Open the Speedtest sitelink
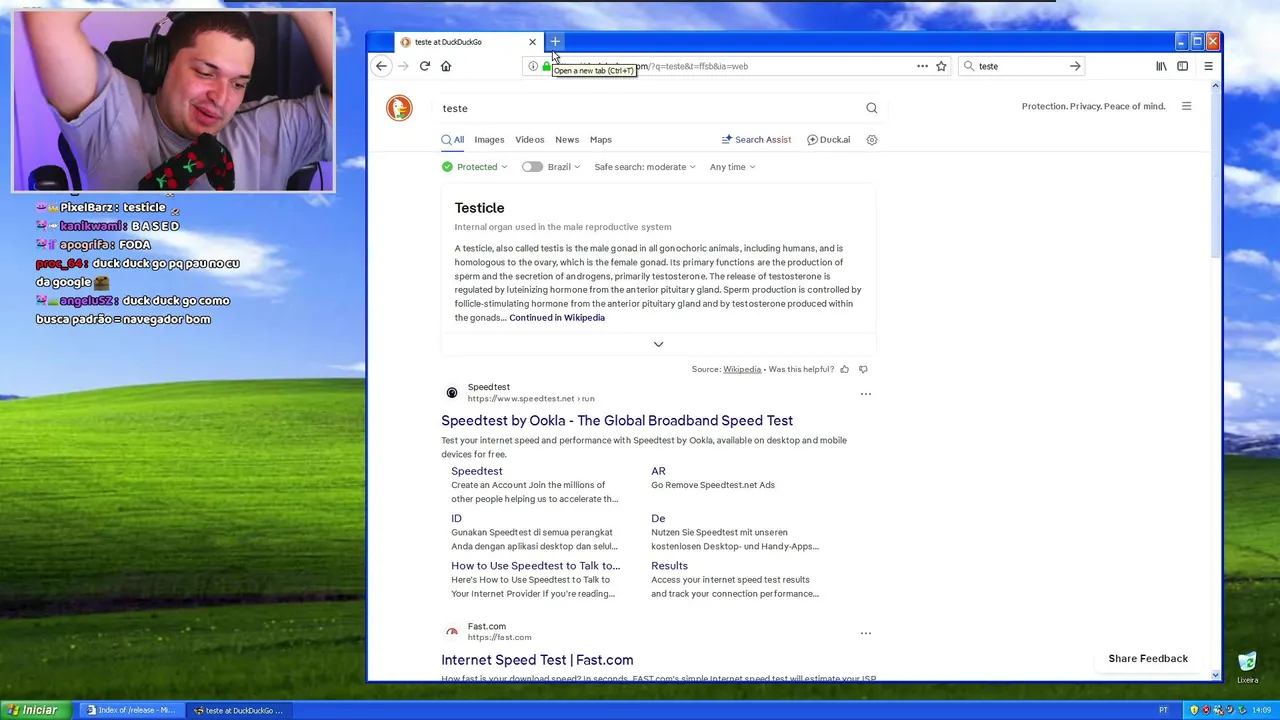The image size is (1280, 720). tap(477, 471)
